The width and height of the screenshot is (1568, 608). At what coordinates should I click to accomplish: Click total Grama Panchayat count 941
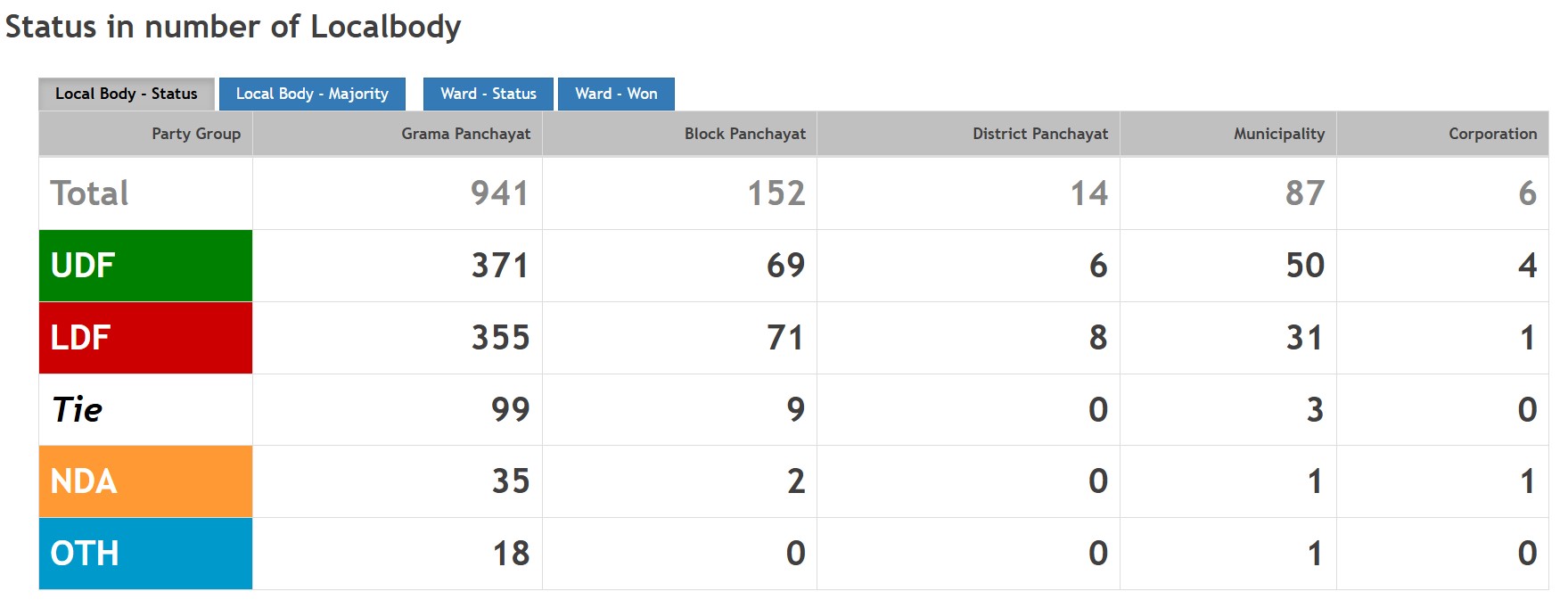click(499, 193)
